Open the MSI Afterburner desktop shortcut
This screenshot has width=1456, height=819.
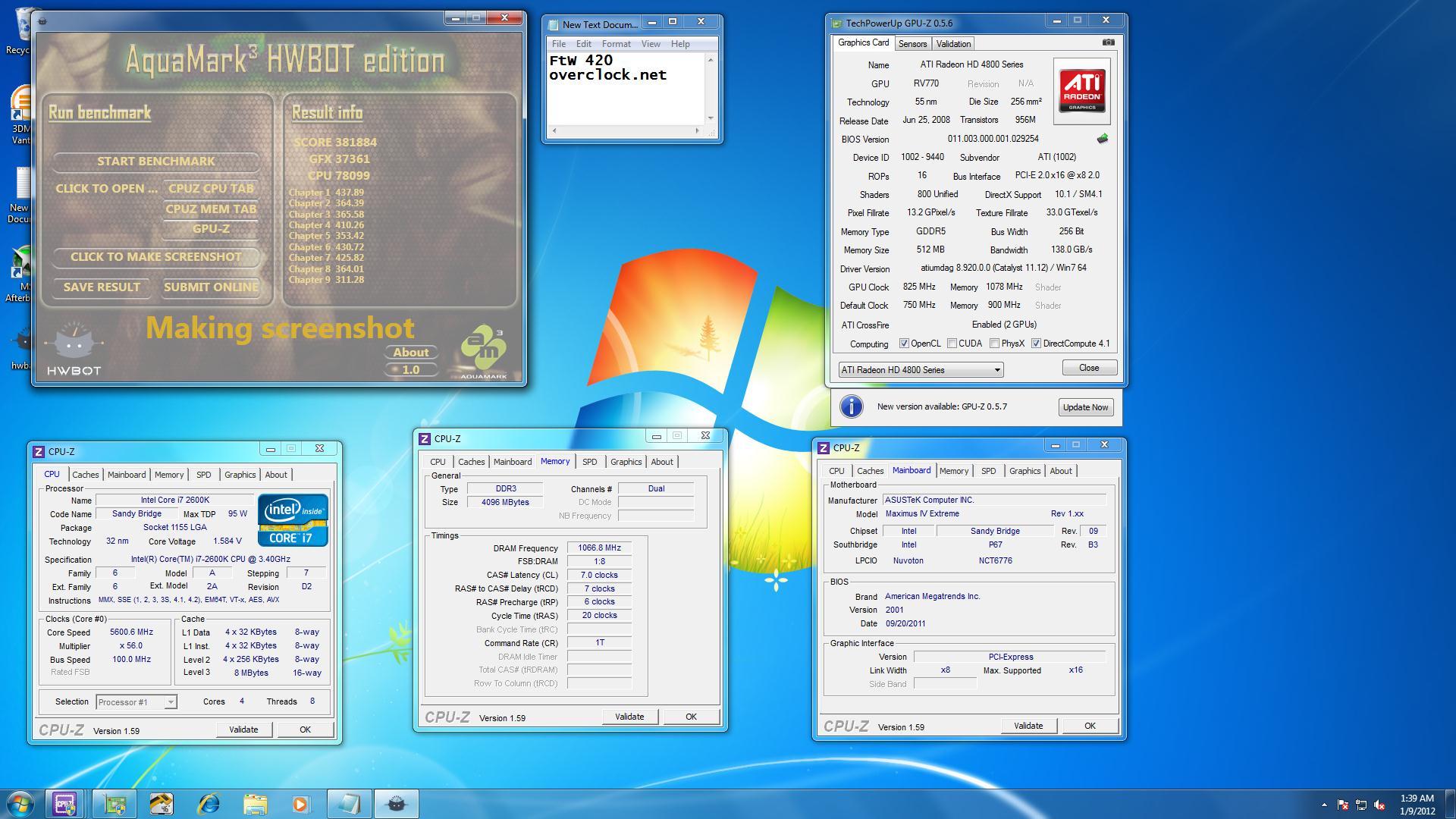[20, 275]
